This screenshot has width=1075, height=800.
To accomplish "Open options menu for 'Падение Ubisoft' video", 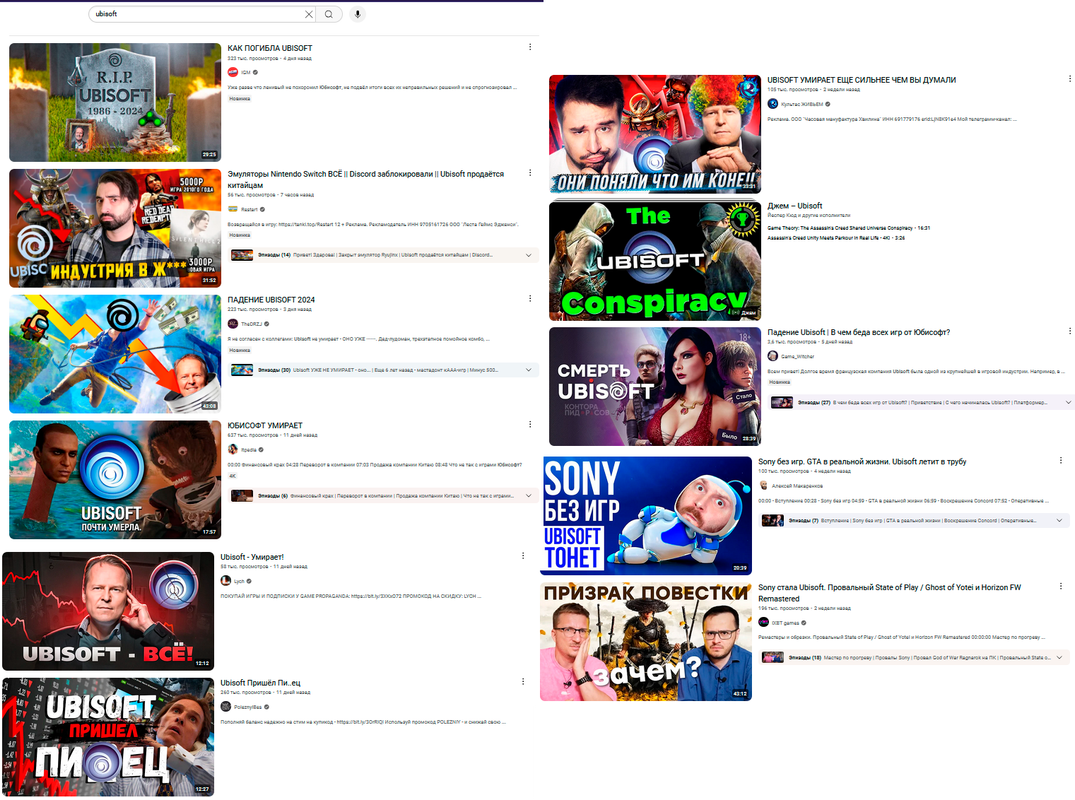I will point(1070,331).
